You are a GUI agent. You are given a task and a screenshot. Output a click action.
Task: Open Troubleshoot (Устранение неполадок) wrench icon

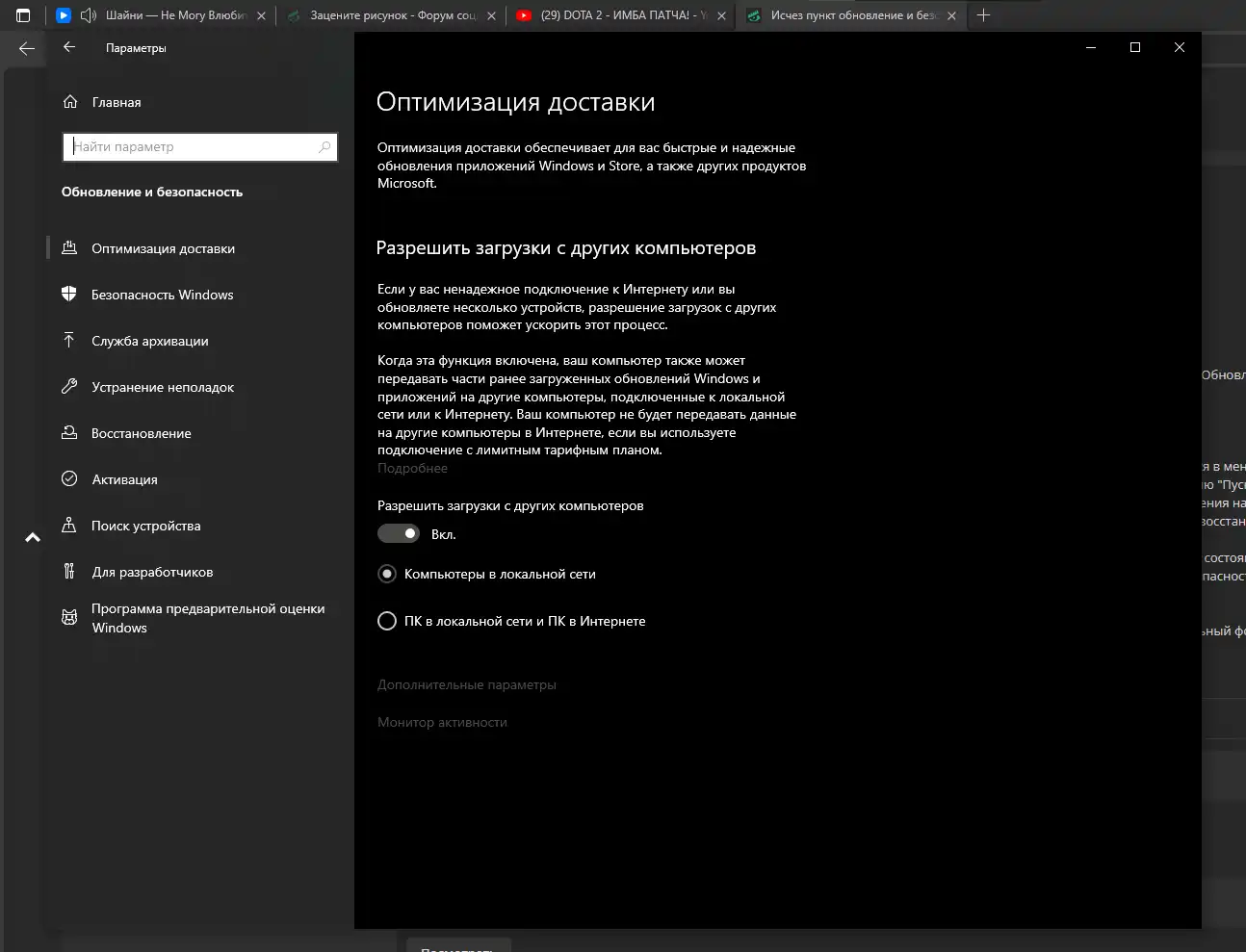(x=69, y=387)
